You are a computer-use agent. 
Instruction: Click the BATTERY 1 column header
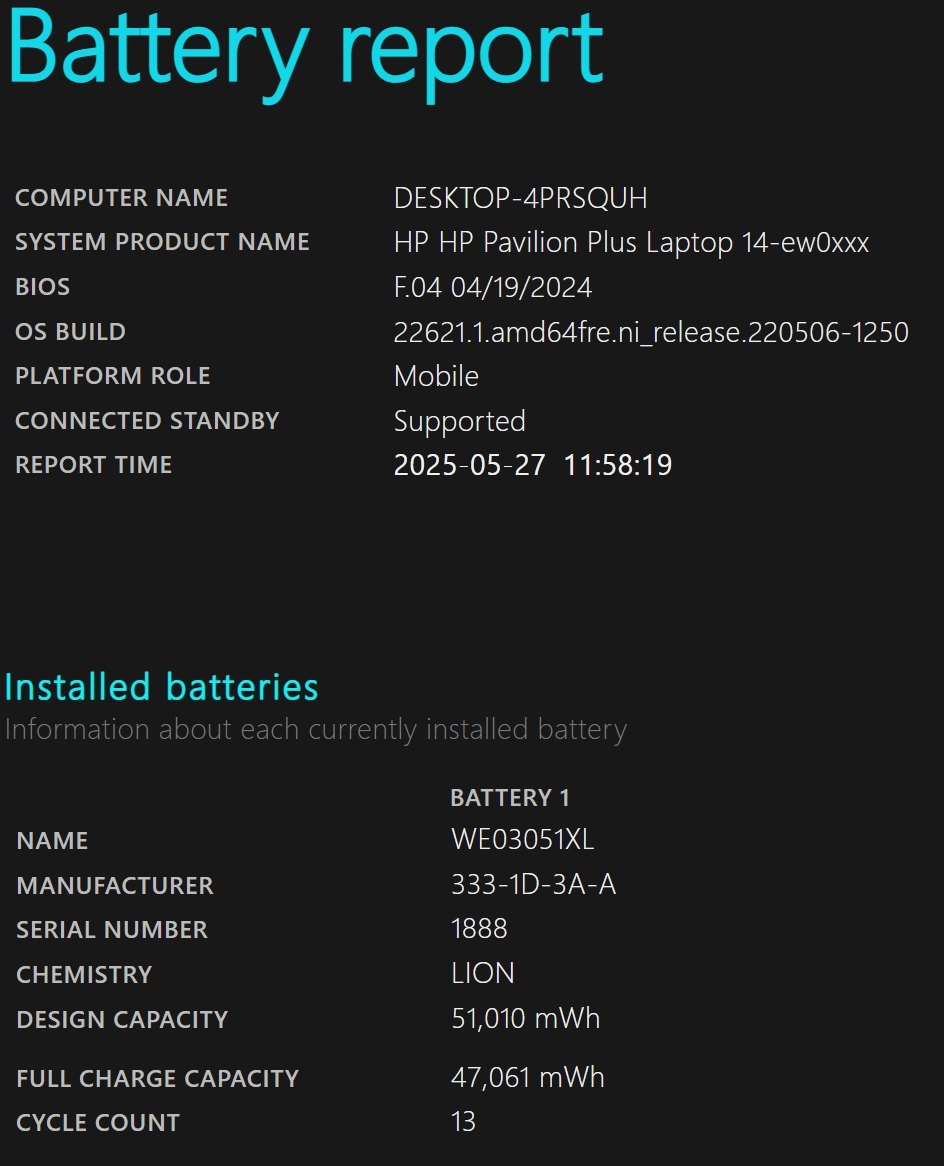click(x=510, y=798)
